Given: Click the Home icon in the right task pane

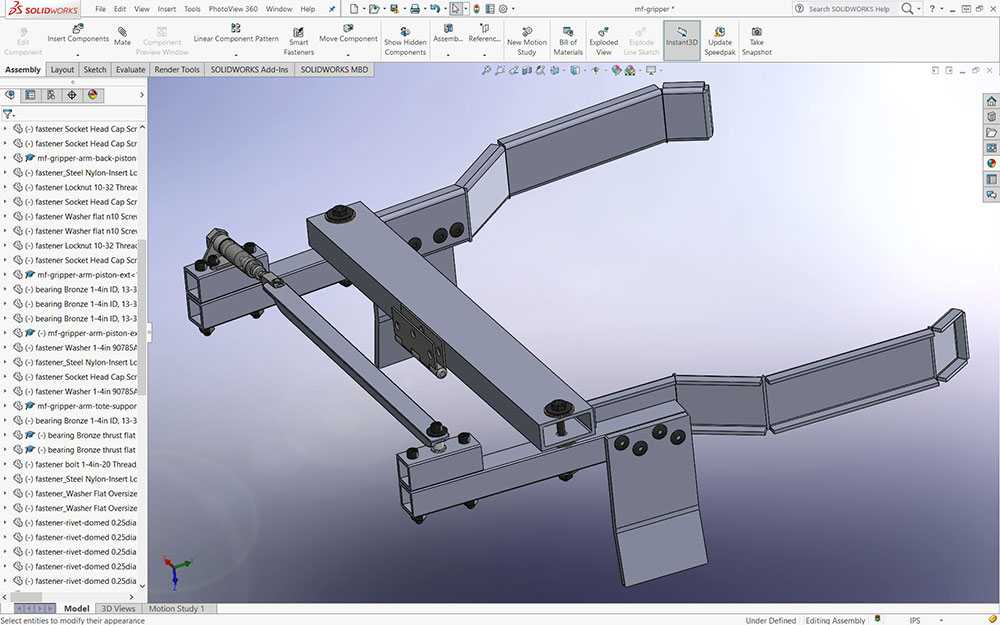Looking at the screenshot, I should click(x=991, y=101).
